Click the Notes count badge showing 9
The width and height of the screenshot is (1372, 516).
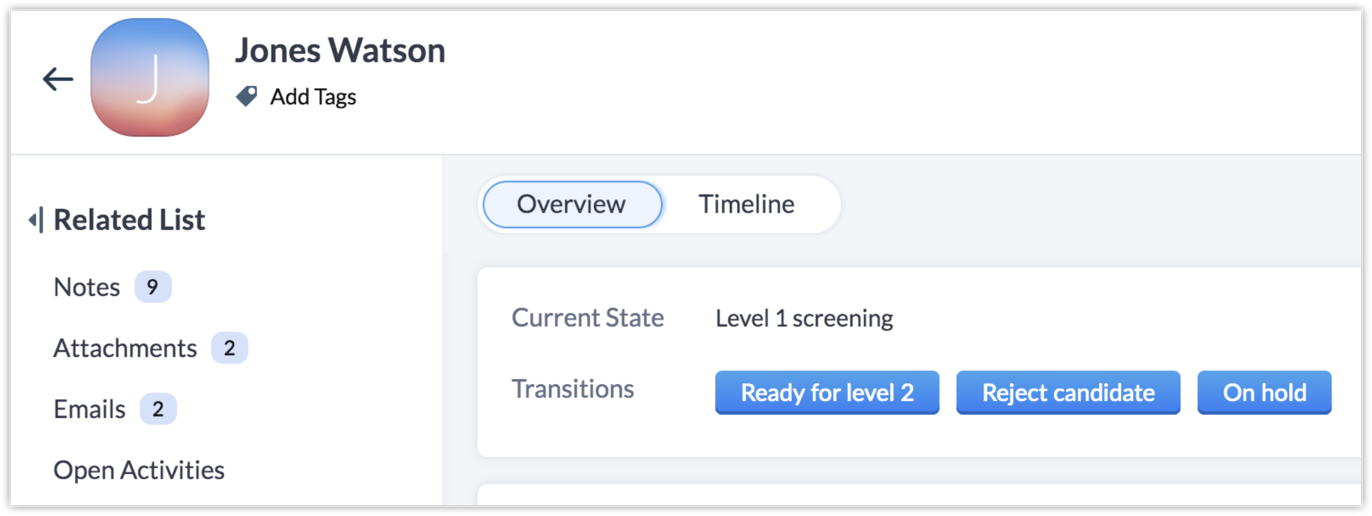tap(152, 287)
